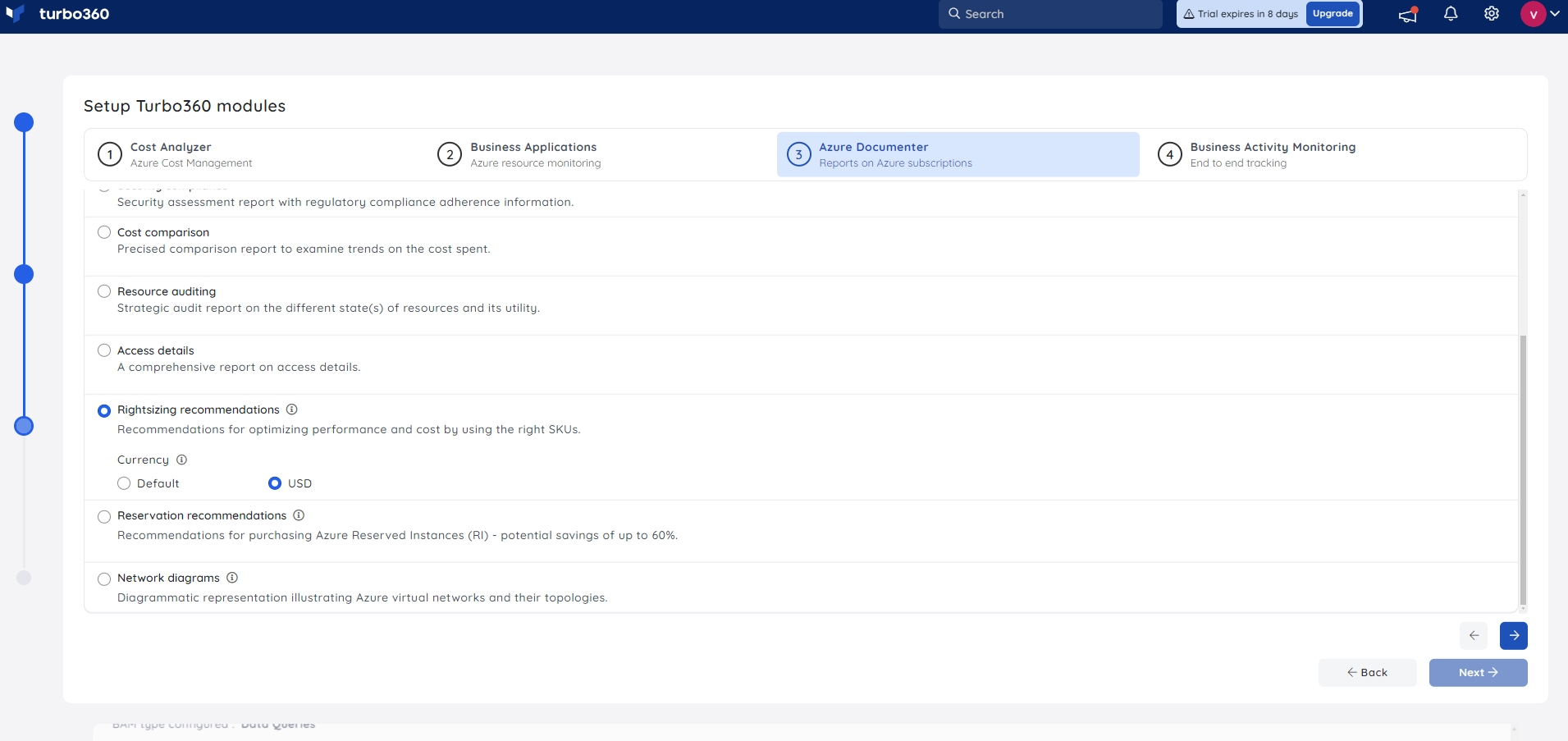1568x741 pixels.
Task: Click Trial expires in 8 days notice
Action: pyautogui.click(x=1247, y=14)
